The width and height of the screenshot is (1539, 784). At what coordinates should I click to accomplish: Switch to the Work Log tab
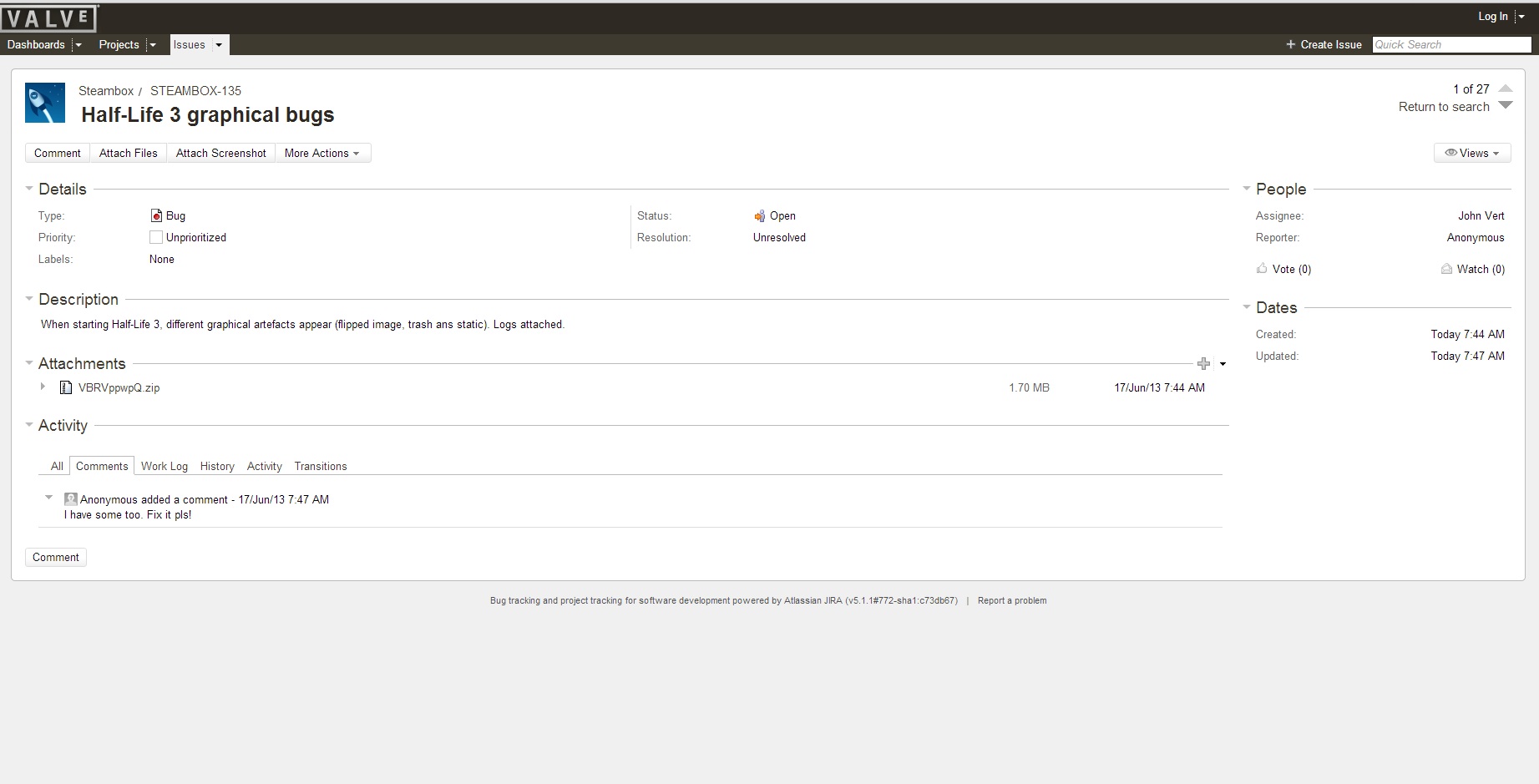(x=164, y=466)
